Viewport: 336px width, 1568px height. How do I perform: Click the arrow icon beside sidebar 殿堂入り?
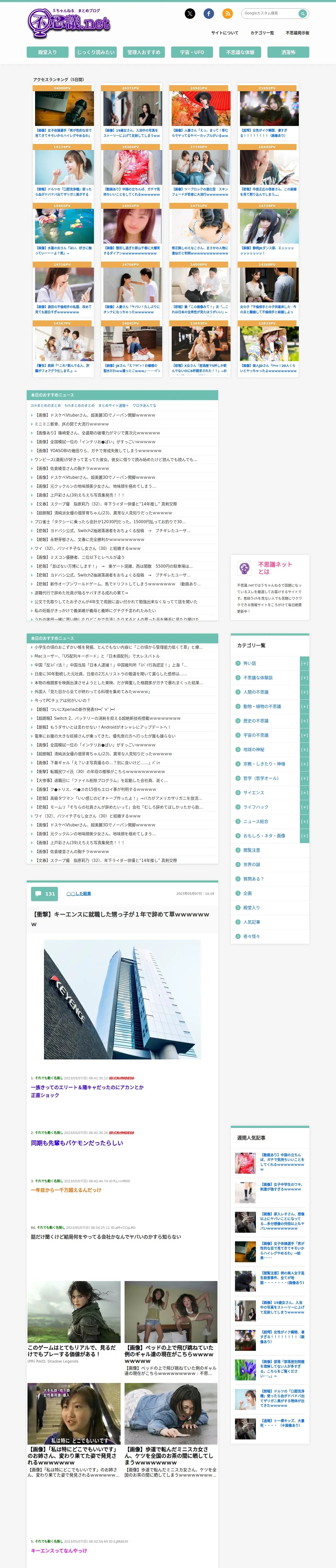pyautogui.click(x=238, y=908)
